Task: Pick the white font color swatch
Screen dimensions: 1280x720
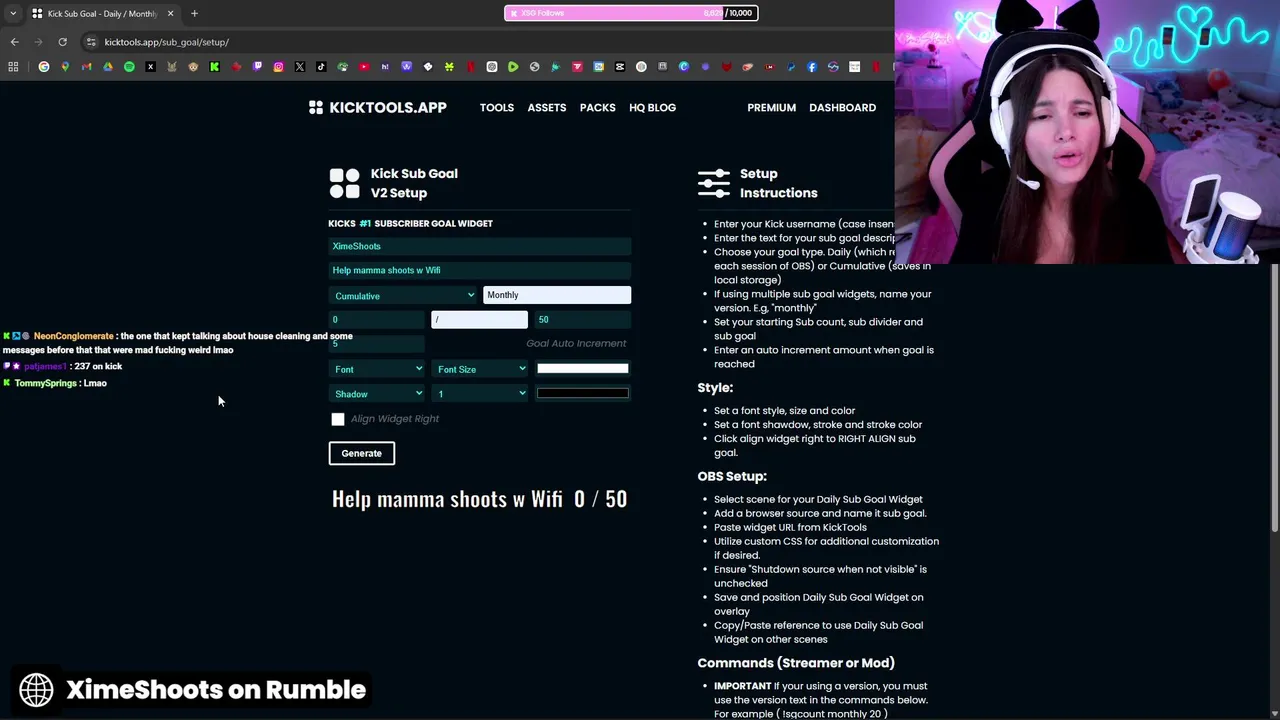Action: coord(583,368)
